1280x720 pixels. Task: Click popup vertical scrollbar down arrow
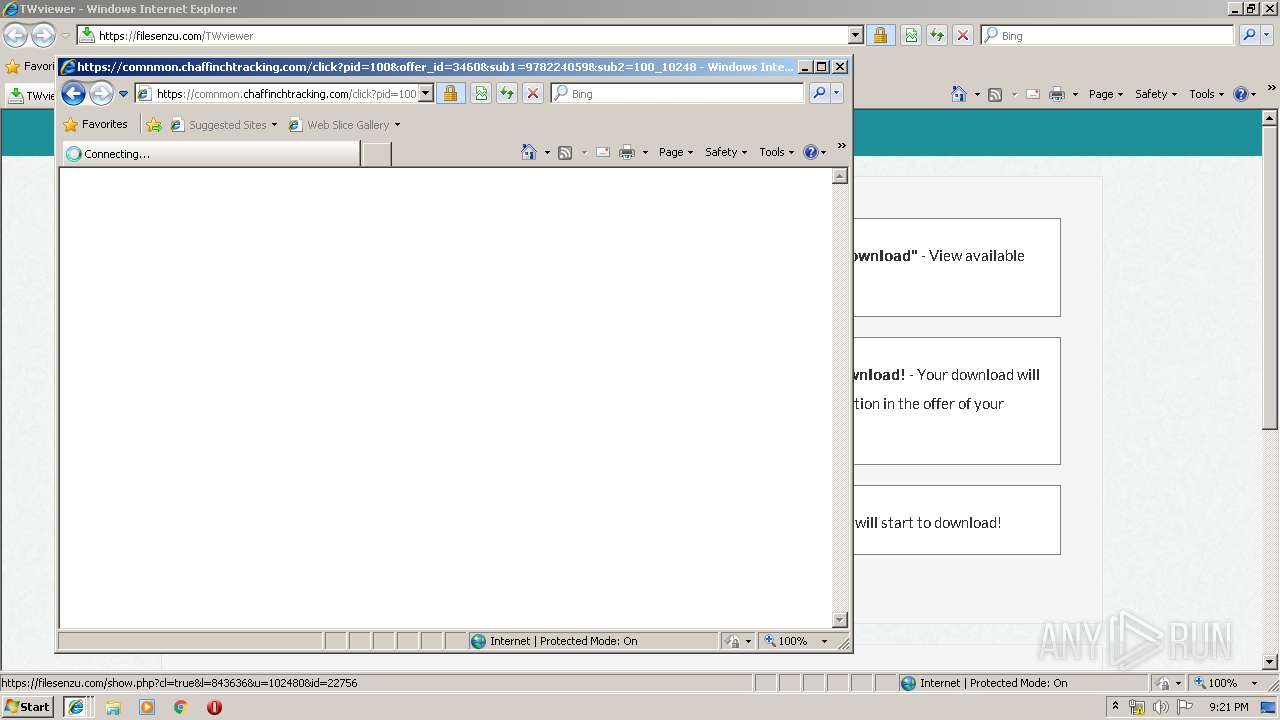pyautogui.click(x=840, y=620)
